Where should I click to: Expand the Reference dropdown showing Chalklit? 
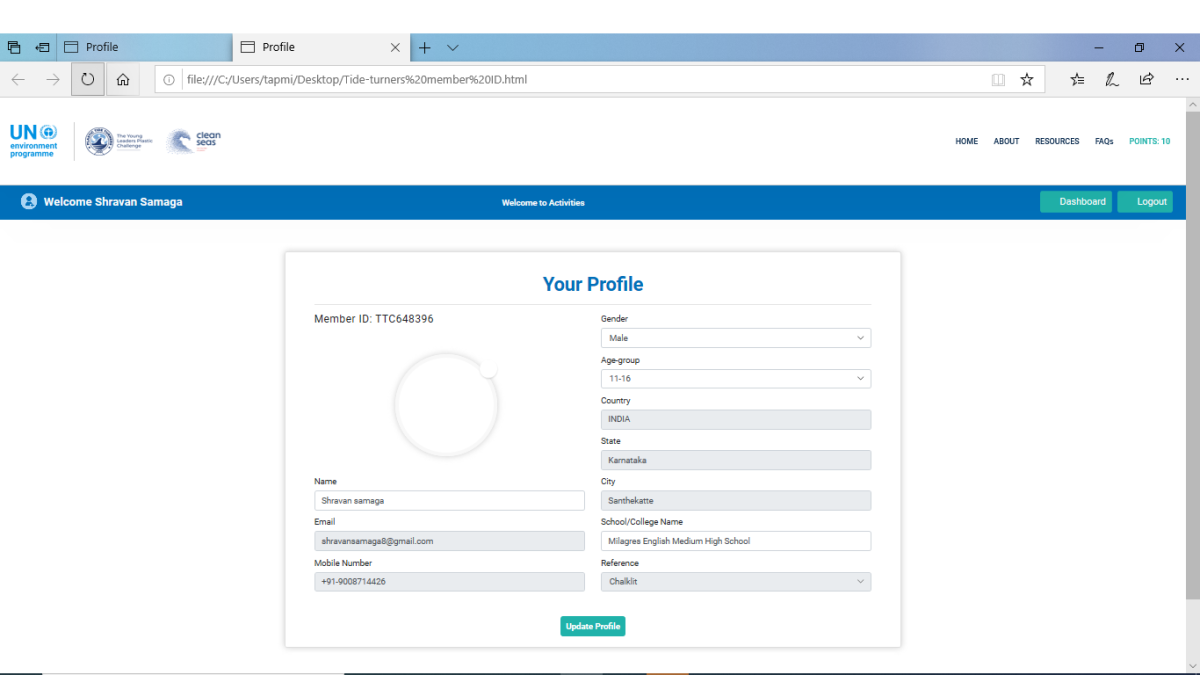735,581
